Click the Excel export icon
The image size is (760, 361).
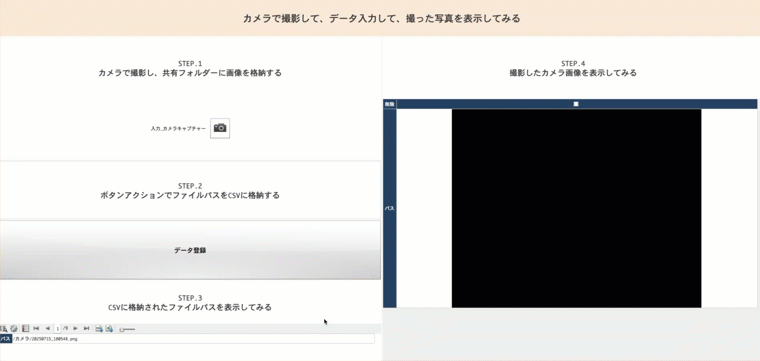109,329
